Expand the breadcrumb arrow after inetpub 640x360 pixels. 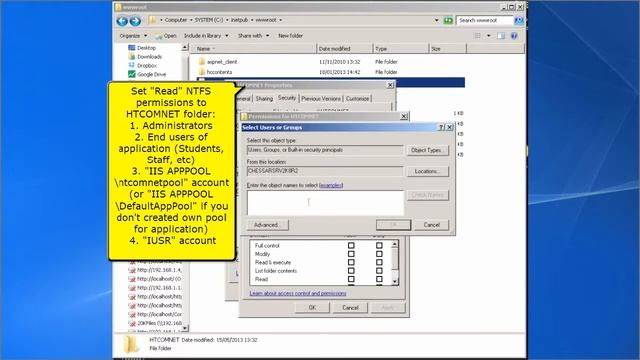[252, 20]
